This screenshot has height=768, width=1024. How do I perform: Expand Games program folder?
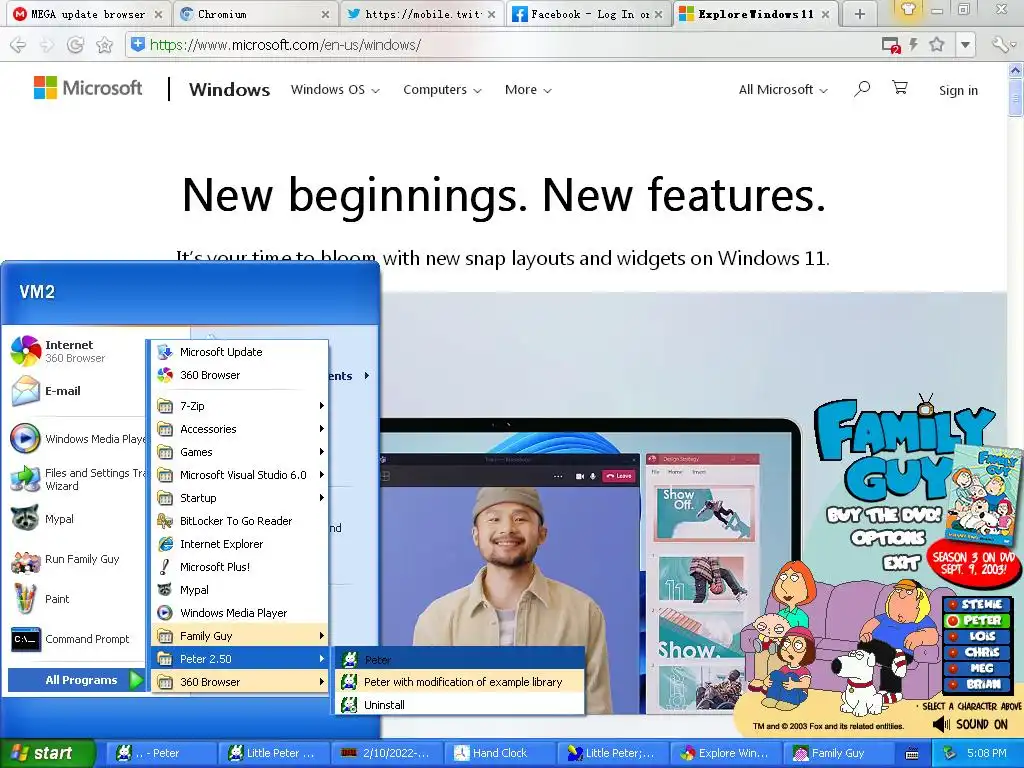coord(240,452)
